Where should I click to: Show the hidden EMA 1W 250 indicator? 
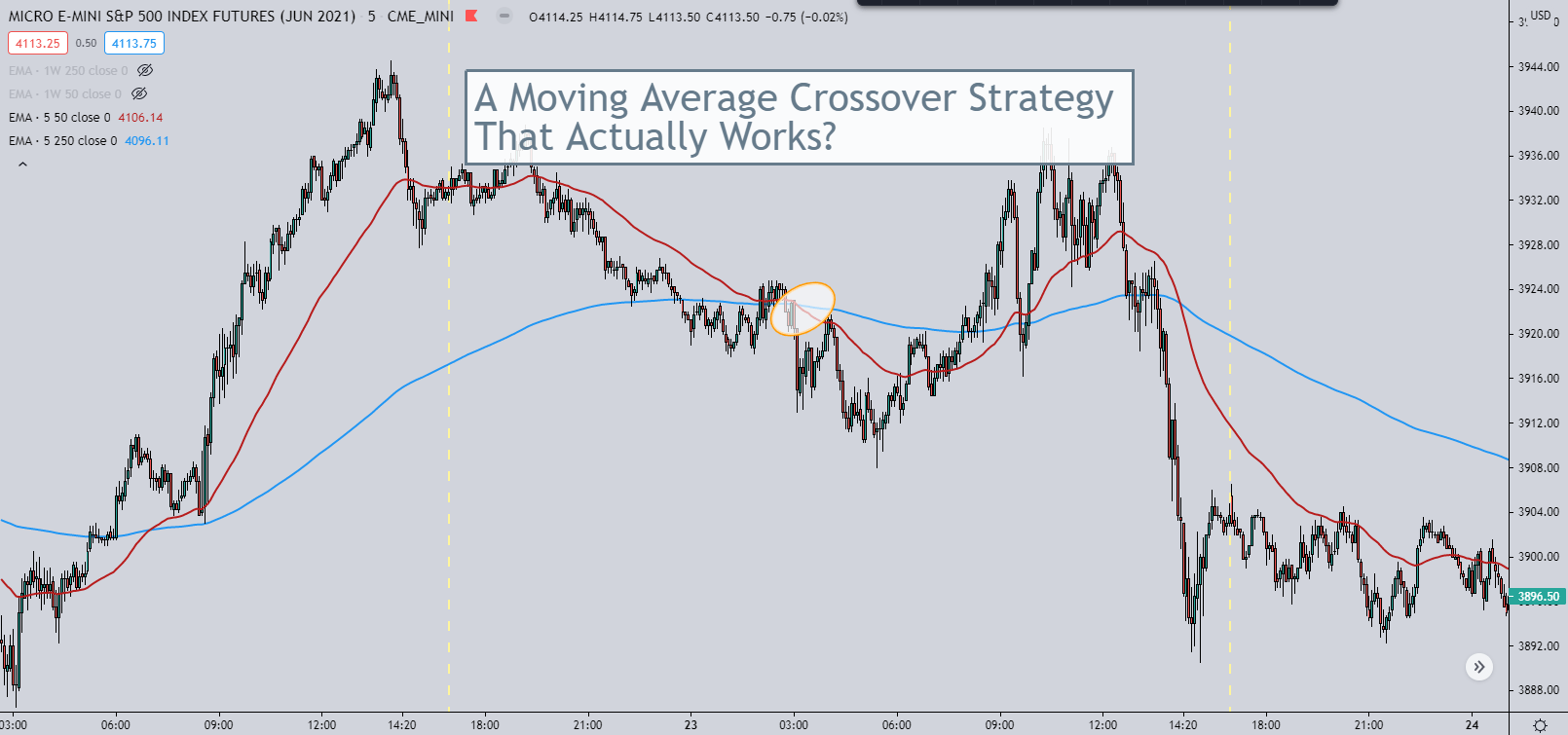click(x=145, y=70)
